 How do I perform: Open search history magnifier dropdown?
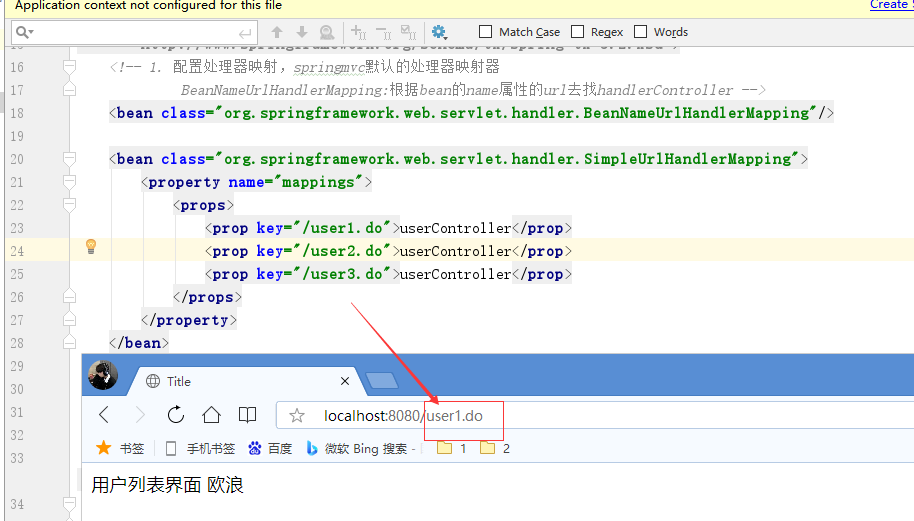24,32
